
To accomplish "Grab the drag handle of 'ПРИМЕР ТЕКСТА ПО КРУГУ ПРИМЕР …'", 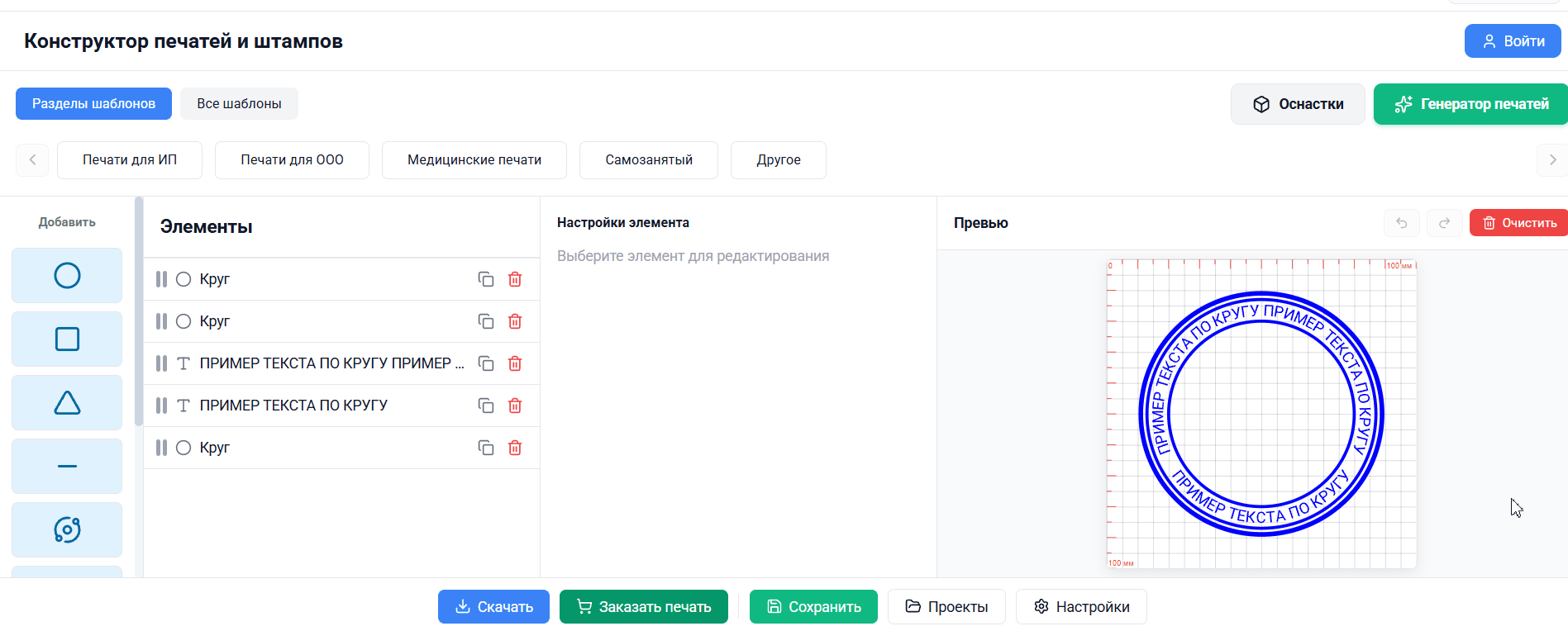I will click(161, 363).
